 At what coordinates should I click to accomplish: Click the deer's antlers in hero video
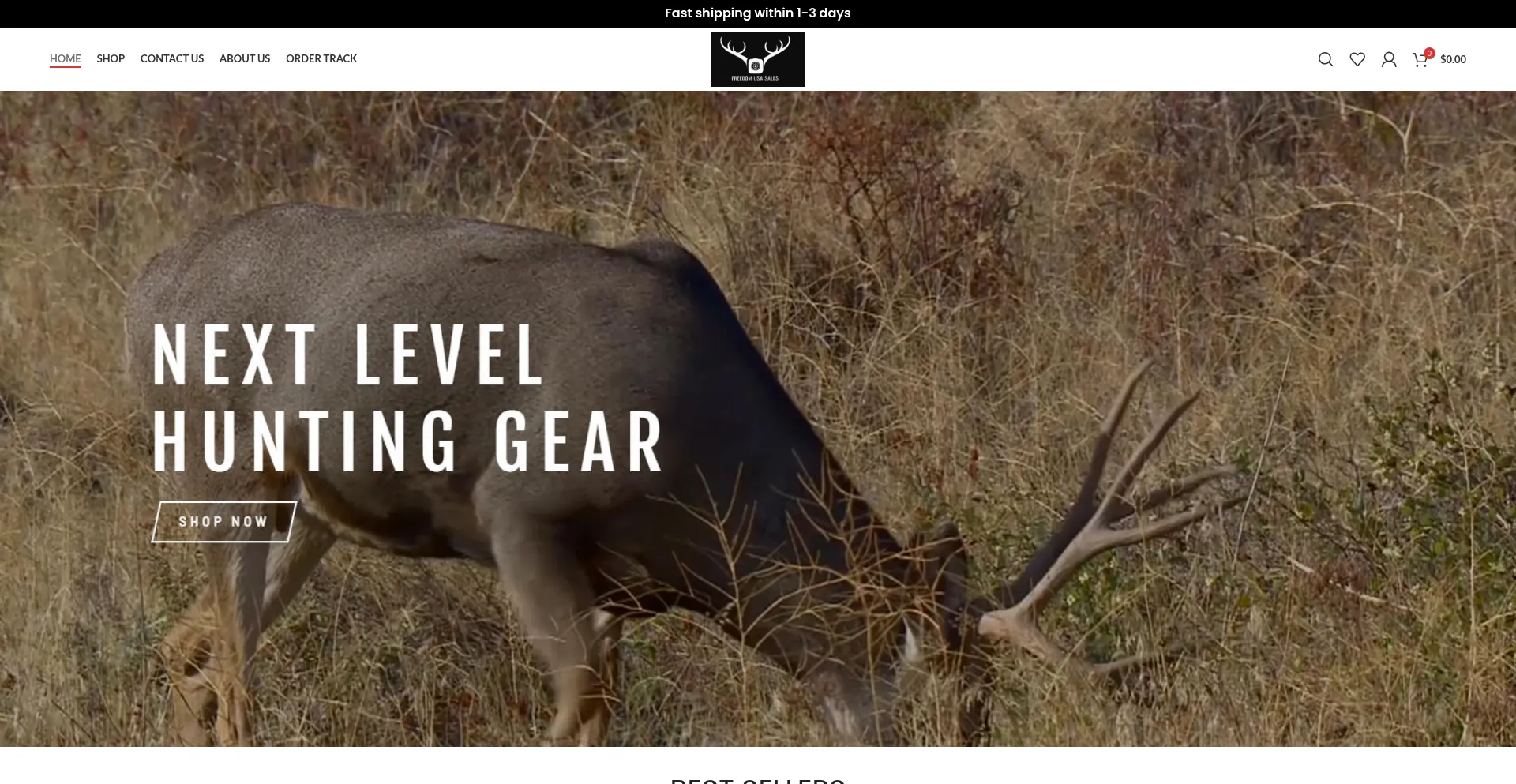[x=1105, y=513]
